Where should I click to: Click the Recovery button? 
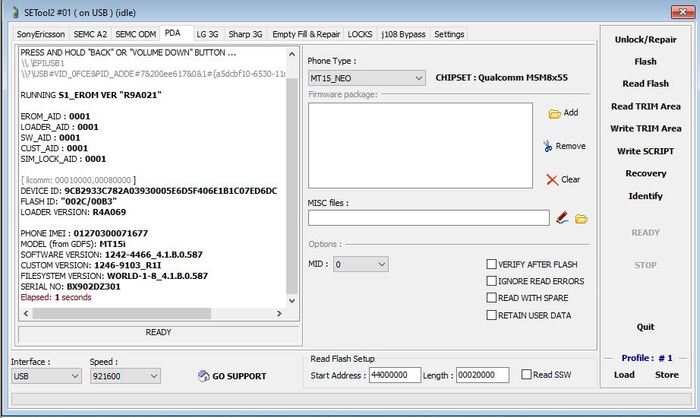click(646, 173)
